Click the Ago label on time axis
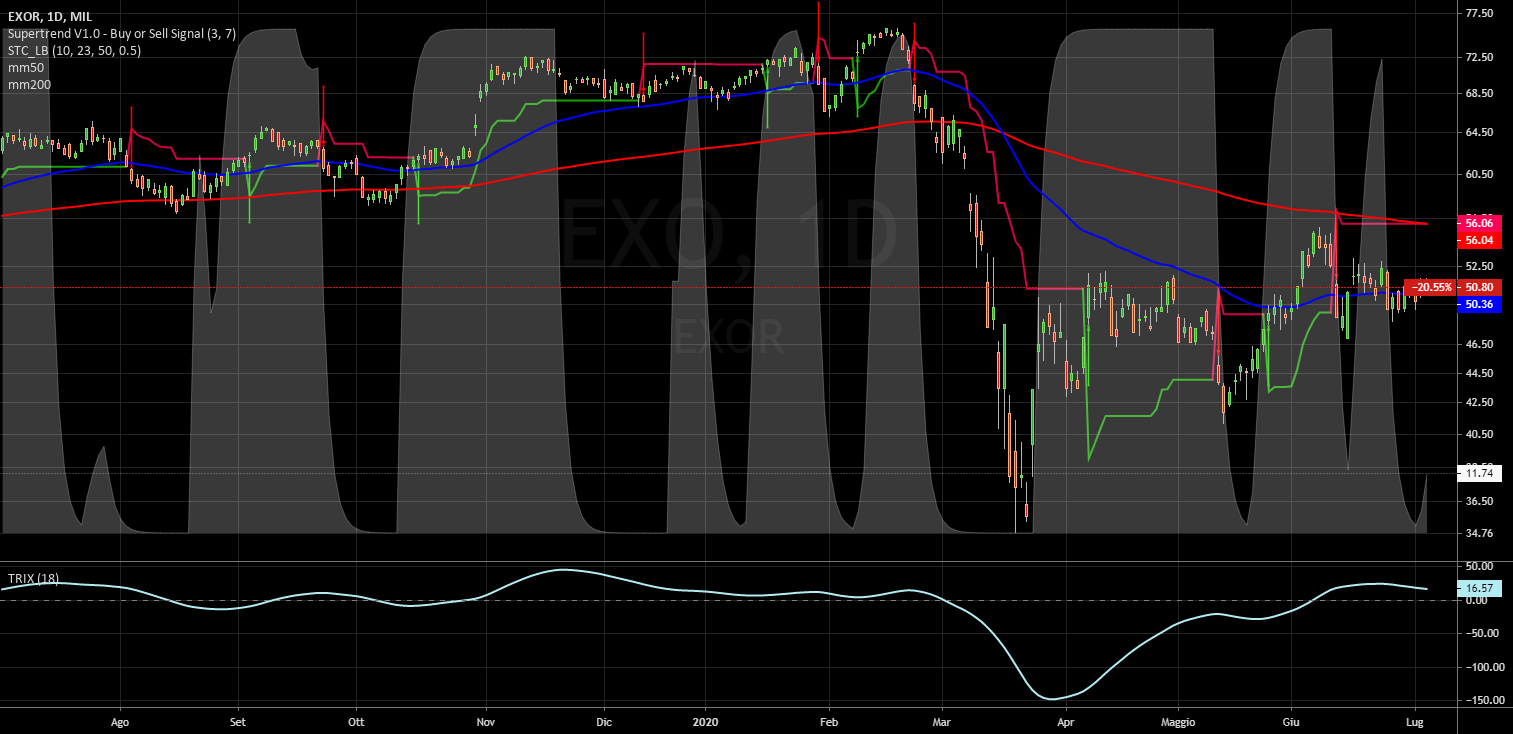Screen dimensions: 1513x734 [120, 720]
